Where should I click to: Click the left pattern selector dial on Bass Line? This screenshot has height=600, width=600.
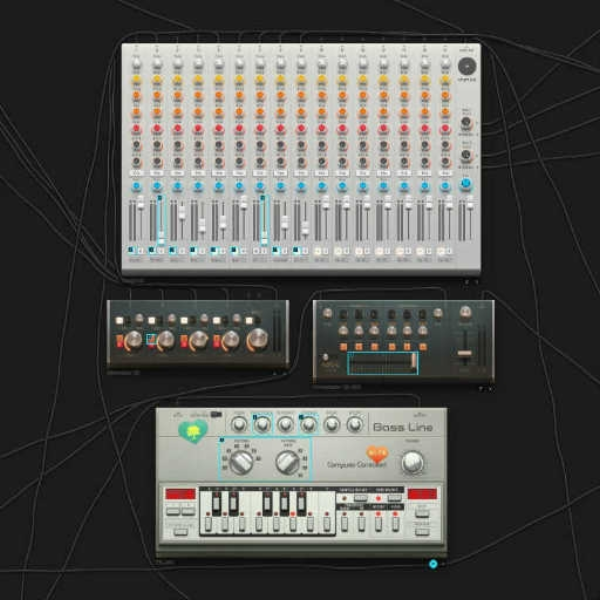(x=241, y=462)
